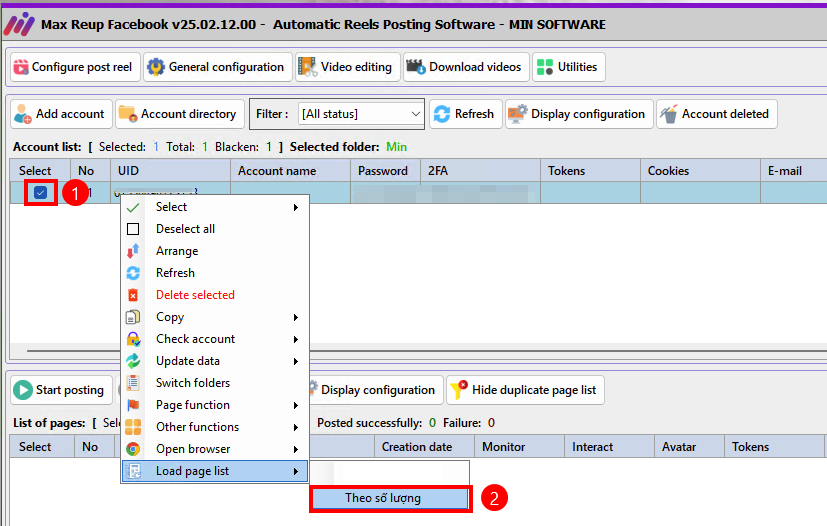Click the Hide duplicate page list funnel icon
The width and height of the screenshot is (827, 526).
459,390
